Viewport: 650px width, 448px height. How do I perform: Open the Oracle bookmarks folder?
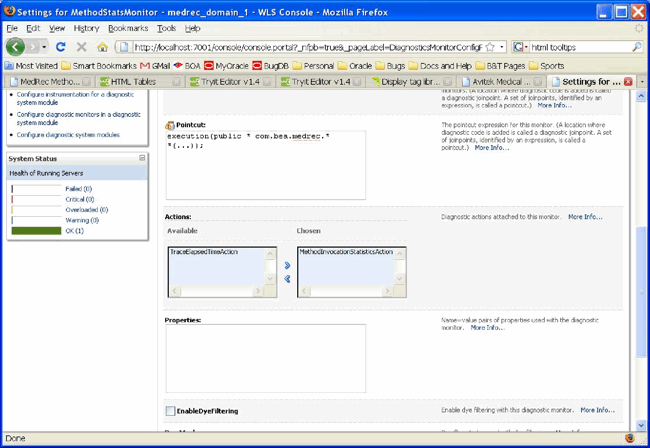click(x=355, y=65)
